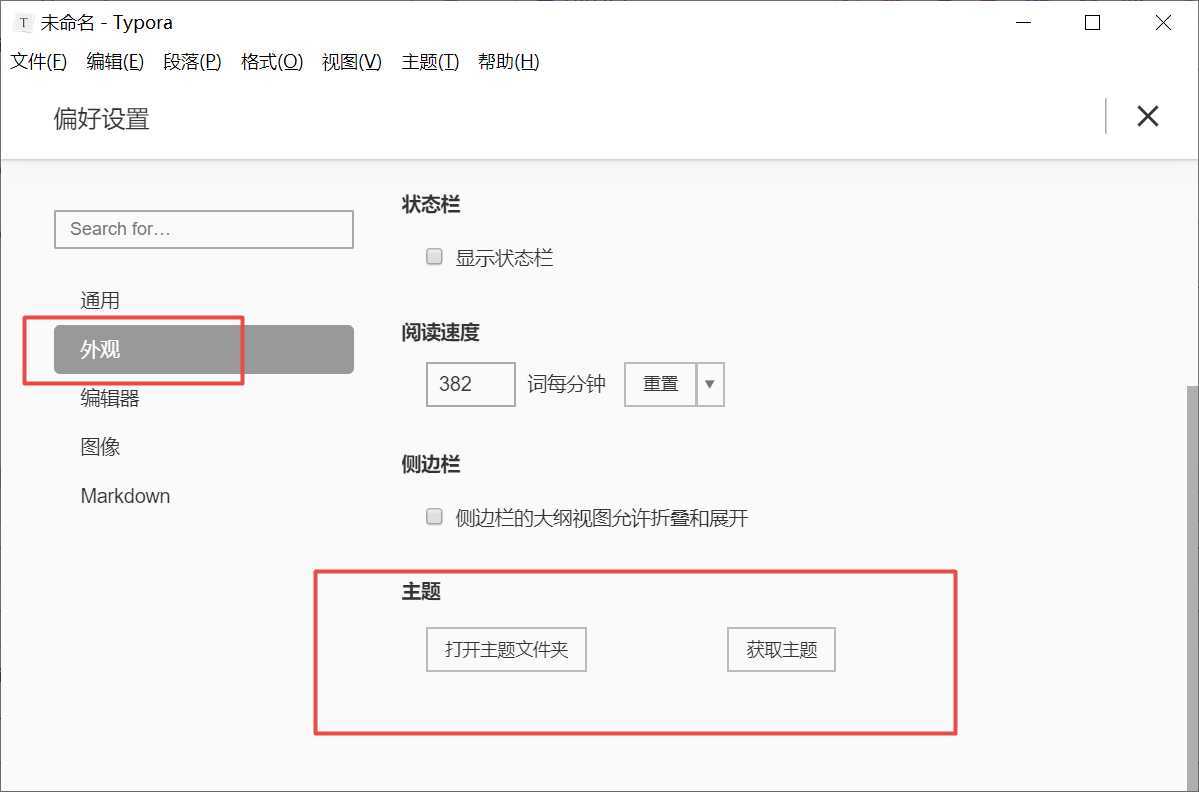Click the 打开主题文件夹 button
The width and height of the screenshot is (1199, 792).
[x=506, y=650]
